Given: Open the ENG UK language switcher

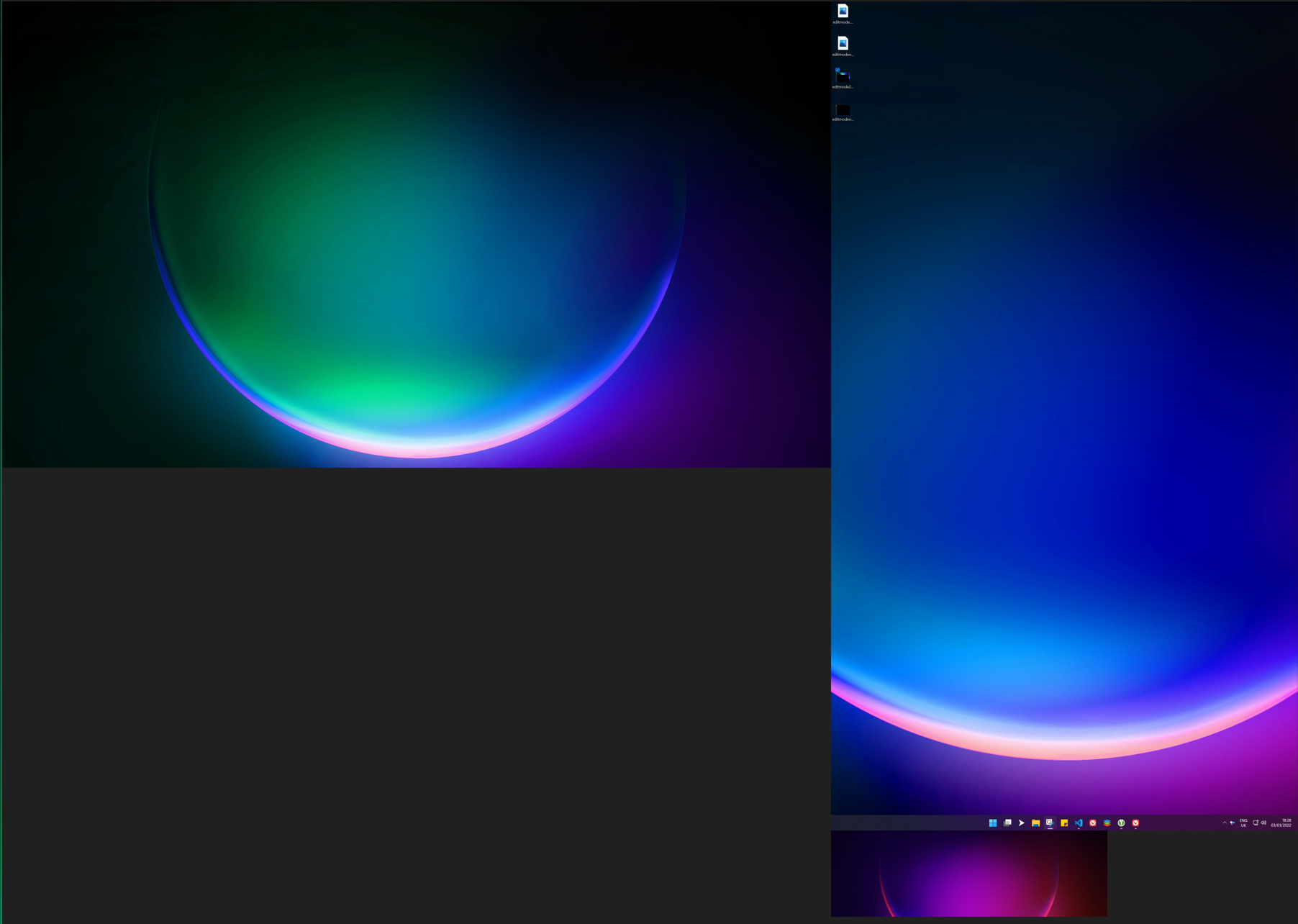Looking at the screenshot, I should (x=1243, y=823).
